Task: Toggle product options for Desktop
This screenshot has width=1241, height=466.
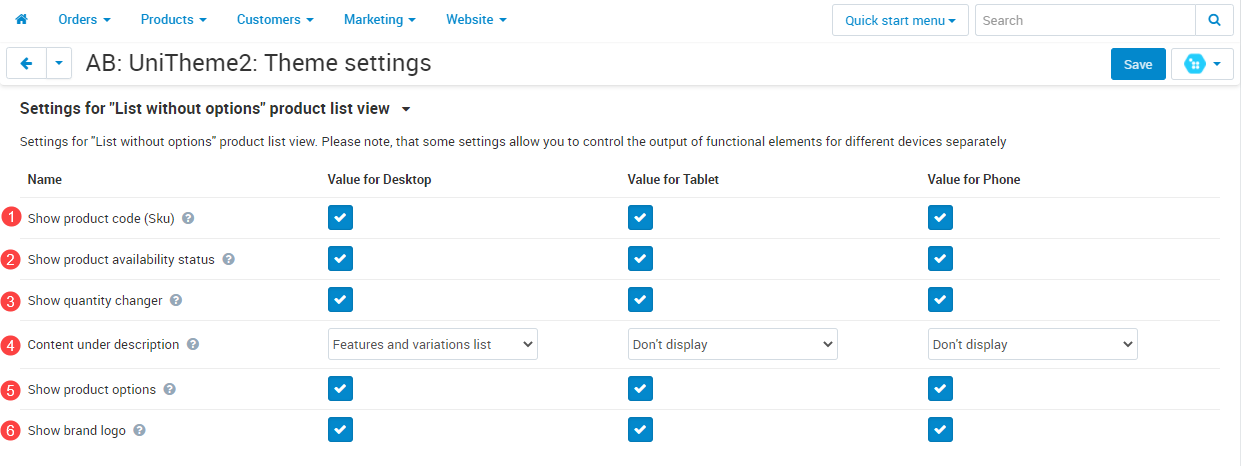Action: coord(340,389)
